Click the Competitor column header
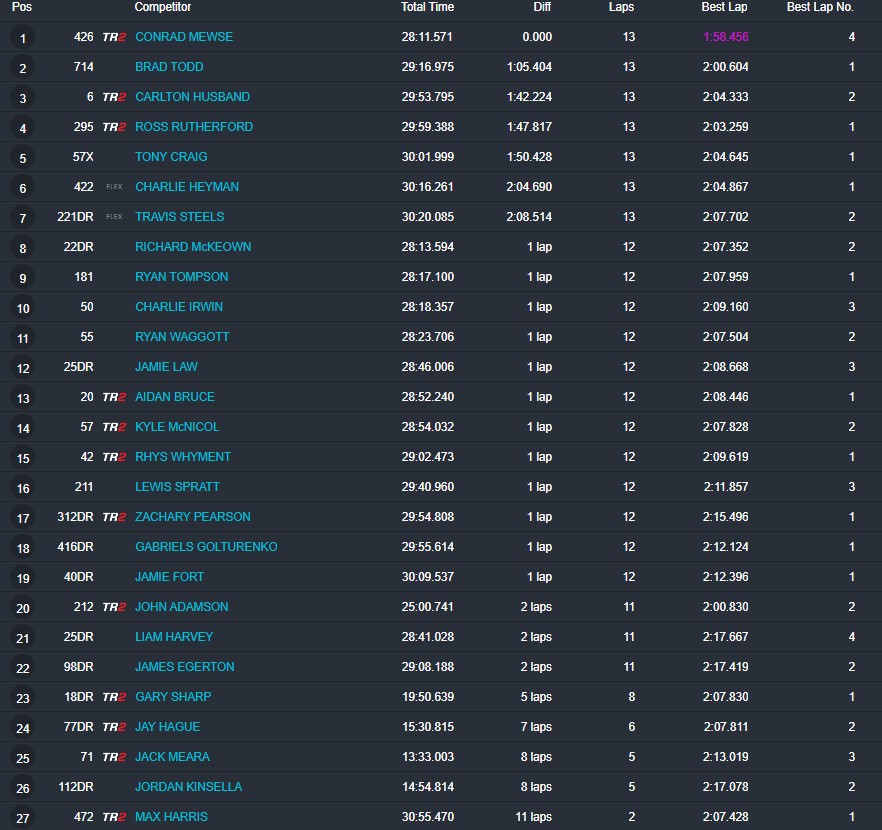Image resolution: width=882 pixels, height=830 pixels. click(x=162, y=7)
